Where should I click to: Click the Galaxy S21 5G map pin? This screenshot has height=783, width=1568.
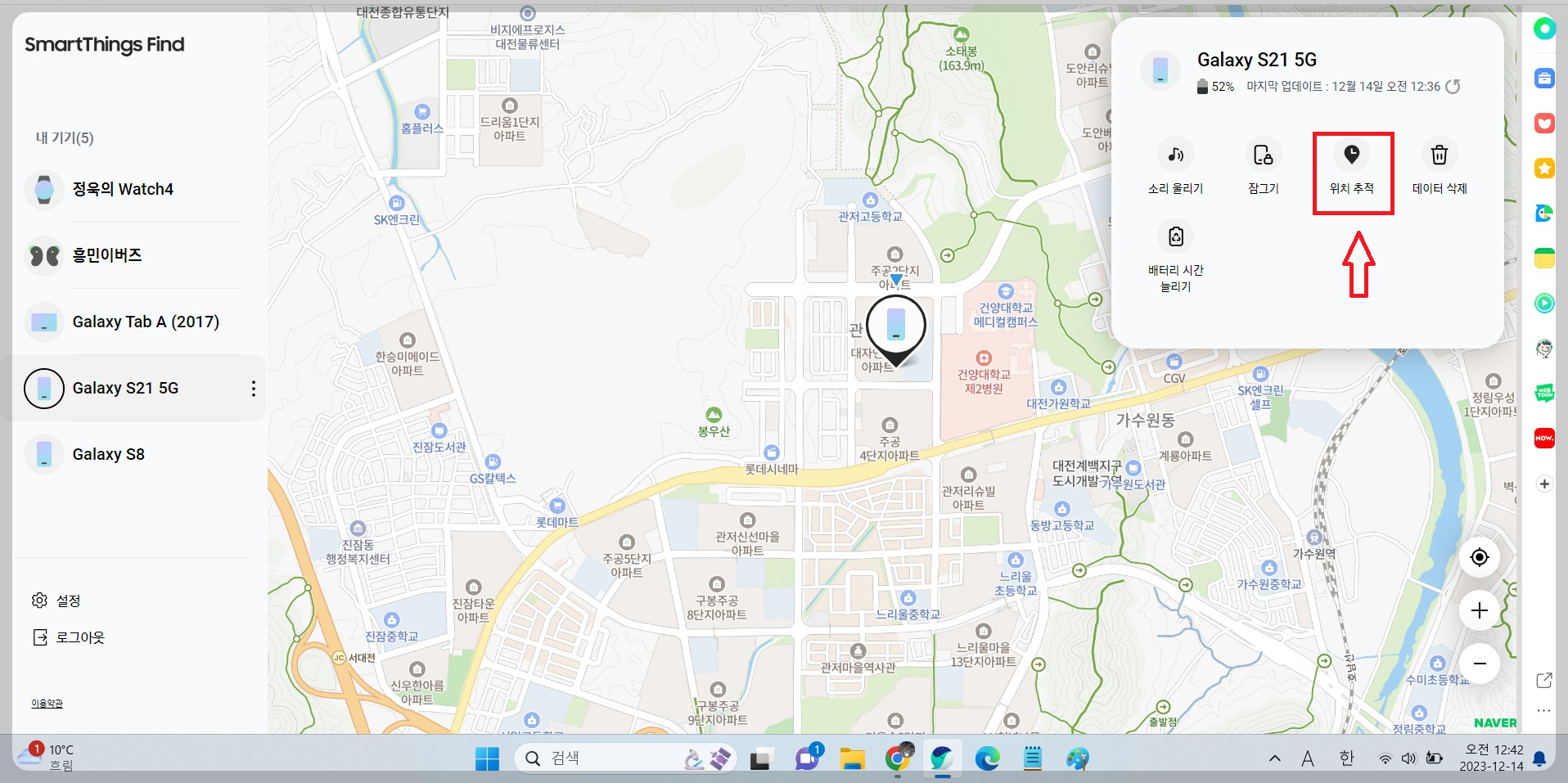point(896,329)
